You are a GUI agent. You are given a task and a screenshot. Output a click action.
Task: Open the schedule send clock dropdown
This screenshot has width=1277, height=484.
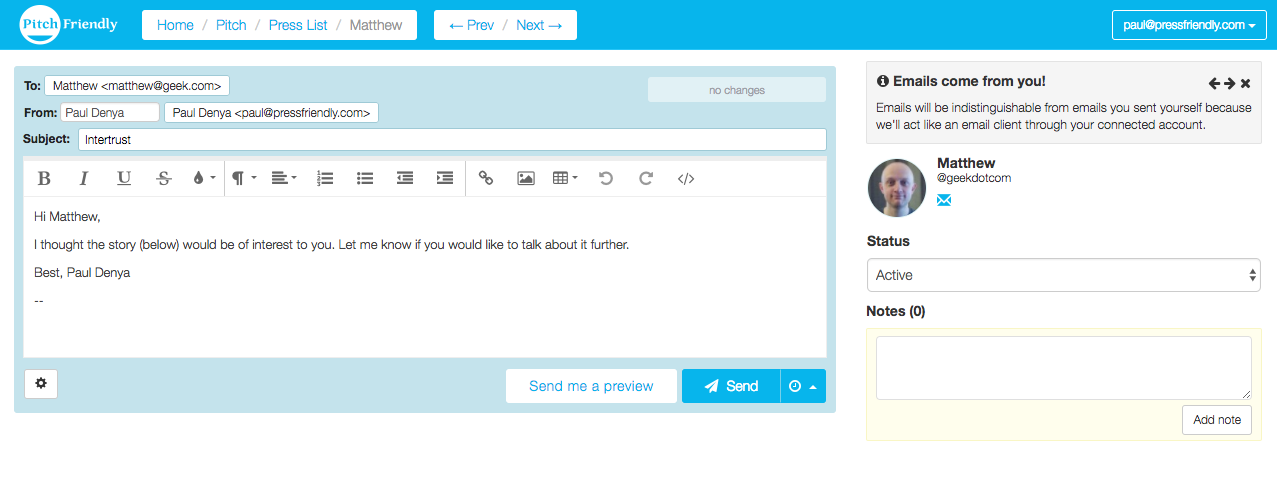(x=803, y=386)
